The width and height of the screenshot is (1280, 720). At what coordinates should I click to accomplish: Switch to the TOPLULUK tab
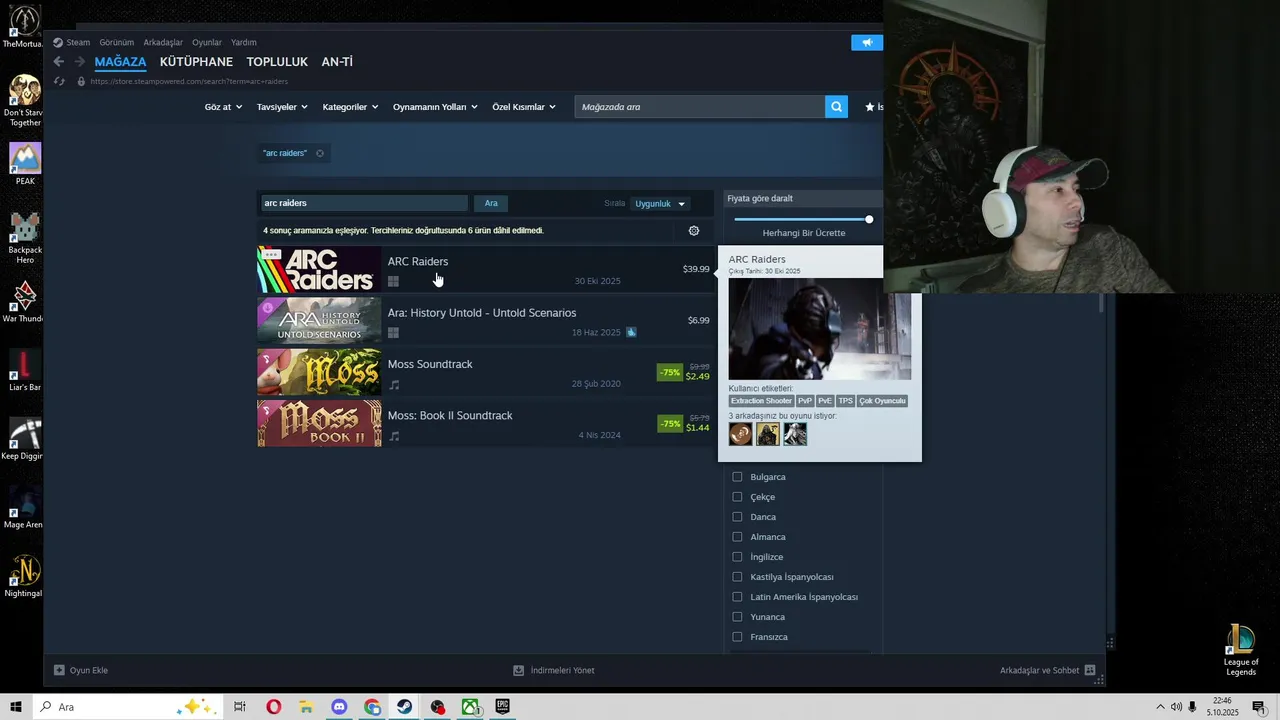click(x=277, y=62)
